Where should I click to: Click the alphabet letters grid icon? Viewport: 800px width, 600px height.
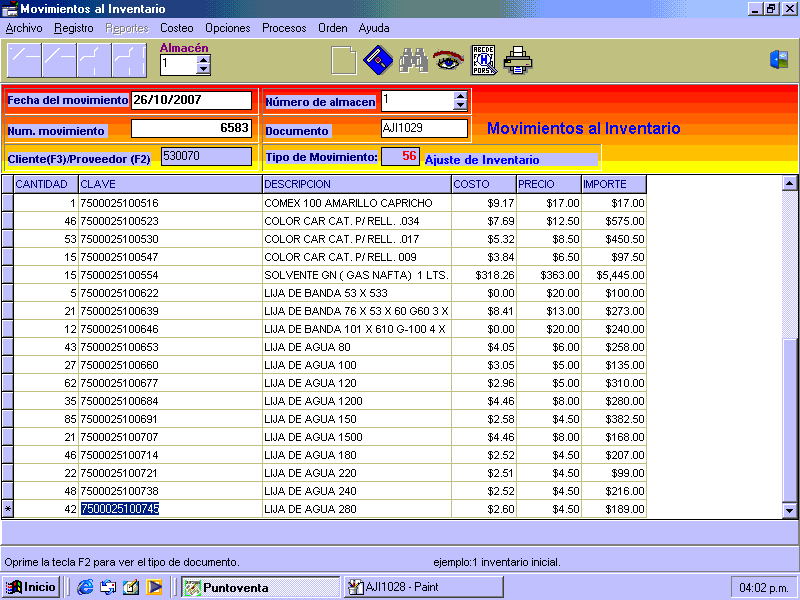(x=483, y=61)
